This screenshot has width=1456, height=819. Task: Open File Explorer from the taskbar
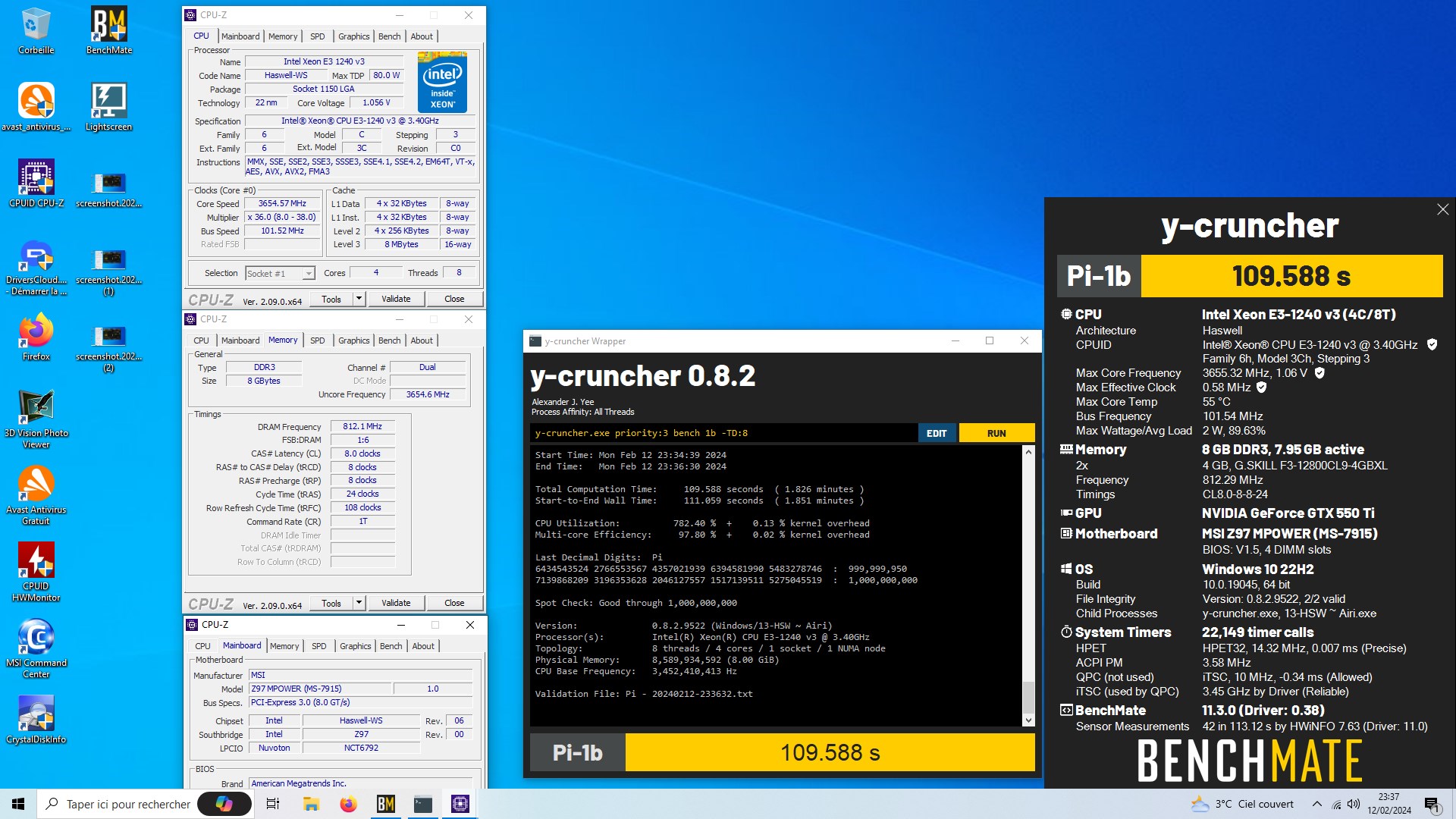(311, 804)
